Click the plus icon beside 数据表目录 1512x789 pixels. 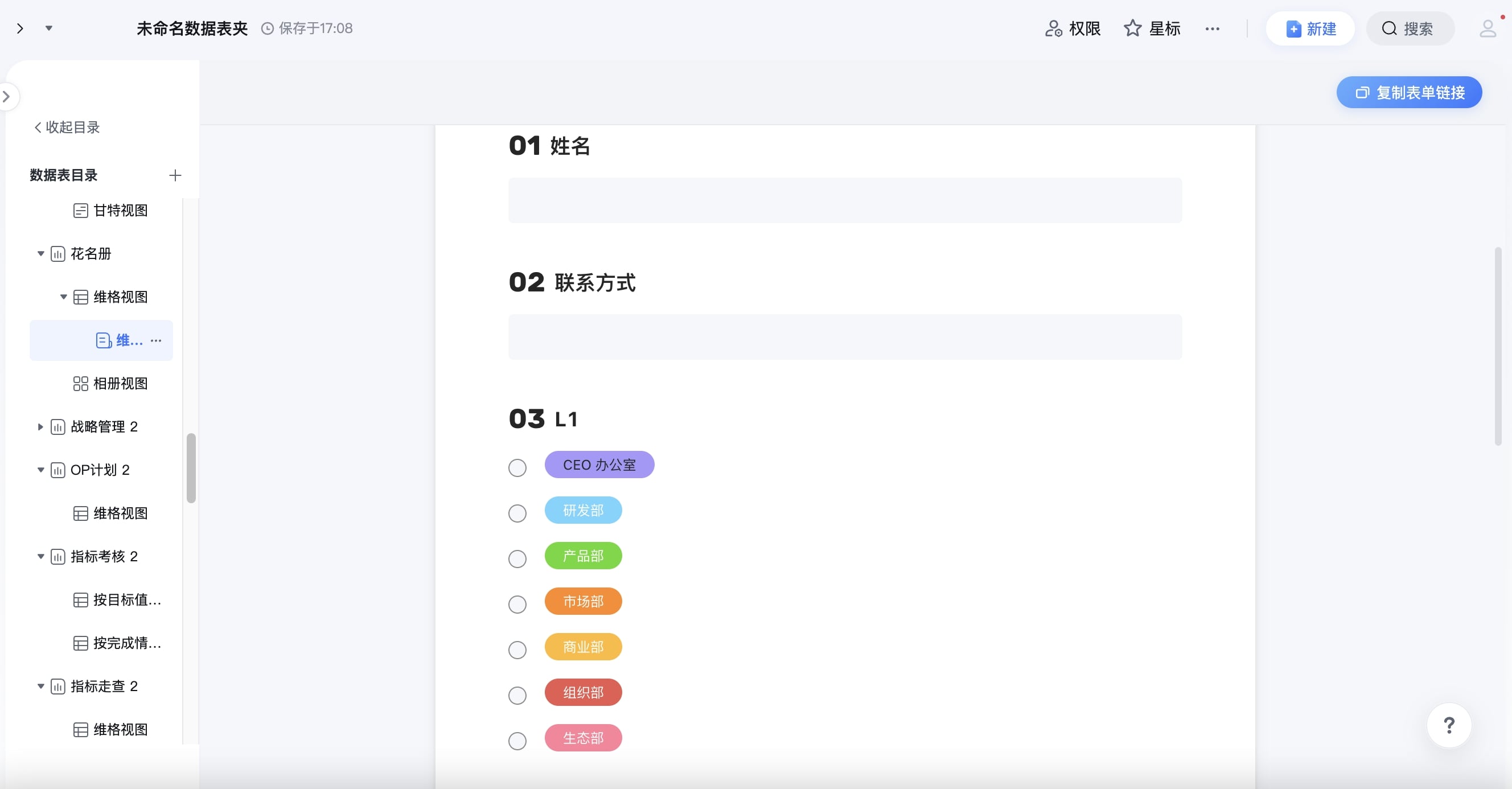click(x=175, y=175)
